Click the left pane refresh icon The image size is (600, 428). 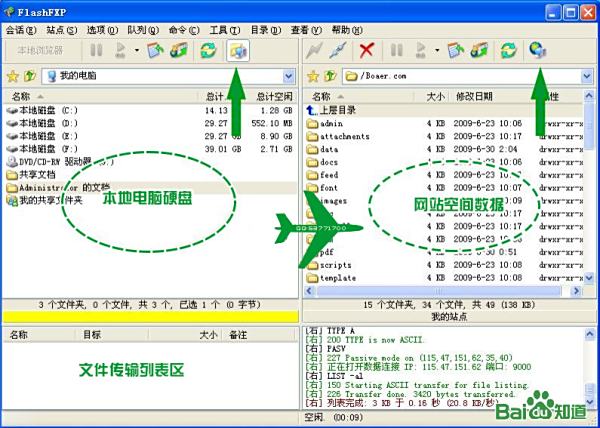pyautogui.click(x=209, y=50)
